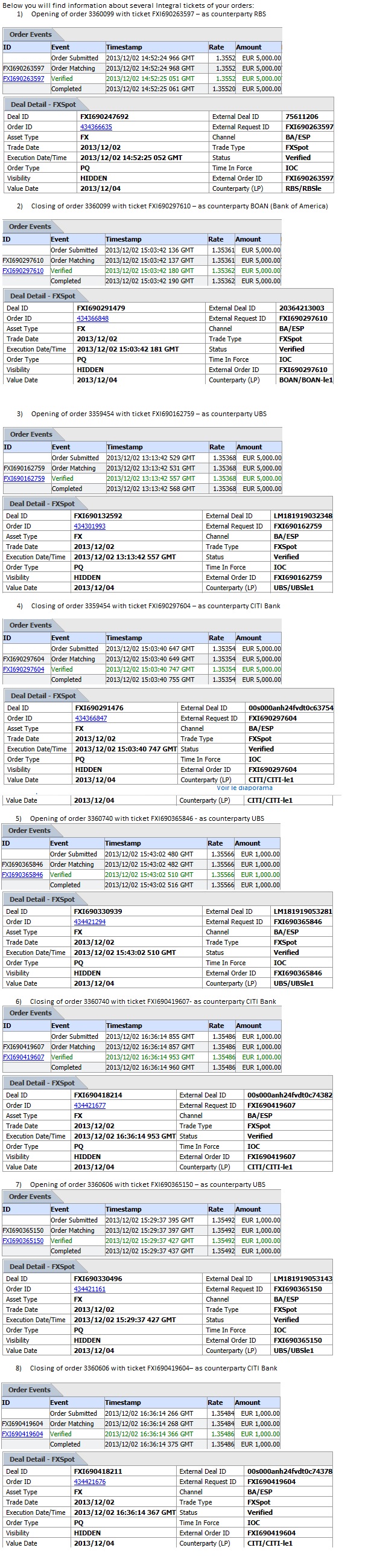Open Order ID link 434421294
Screen dimensions: 374x1568
pyautogui.click(x=89, y=922)
